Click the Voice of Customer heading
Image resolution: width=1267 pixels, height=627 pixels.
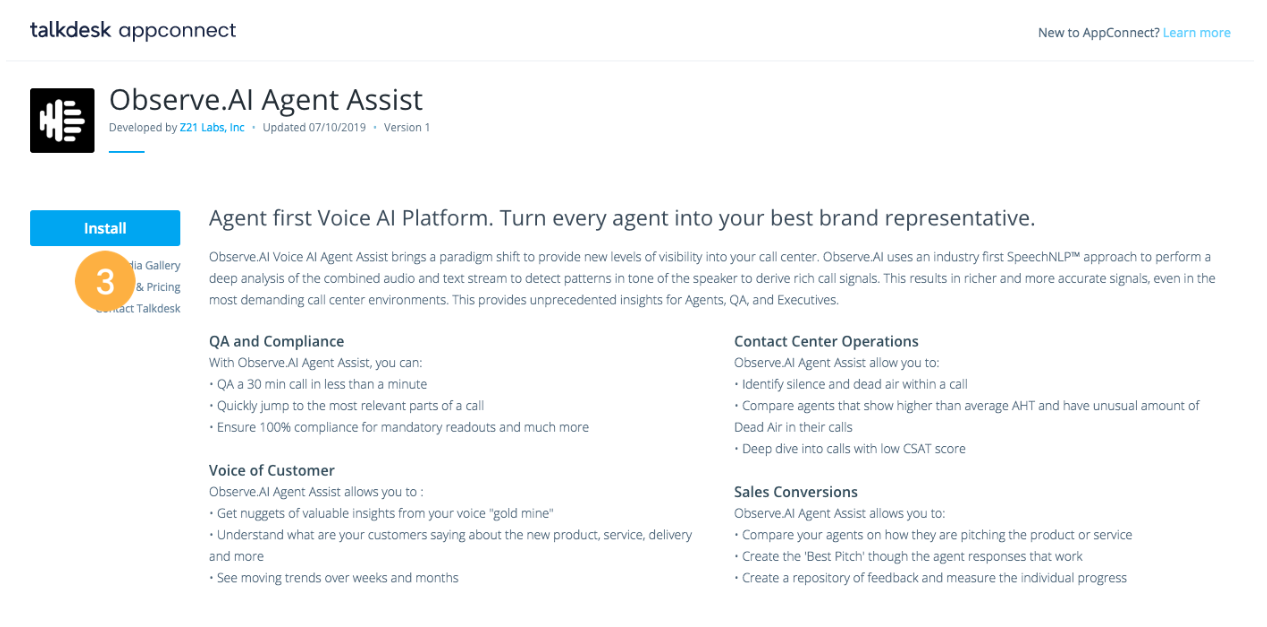[x=272, y=470]
